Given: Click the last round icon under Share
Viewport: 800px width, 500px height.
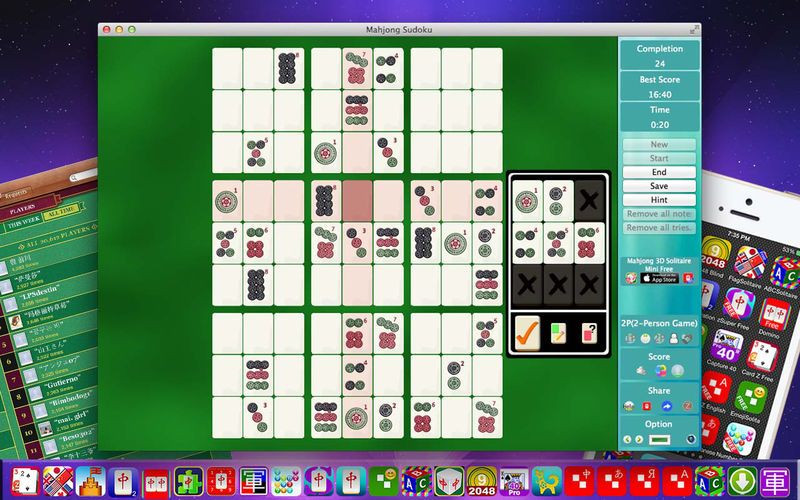Looking at the screenshot, I should (x=688, y=406).
